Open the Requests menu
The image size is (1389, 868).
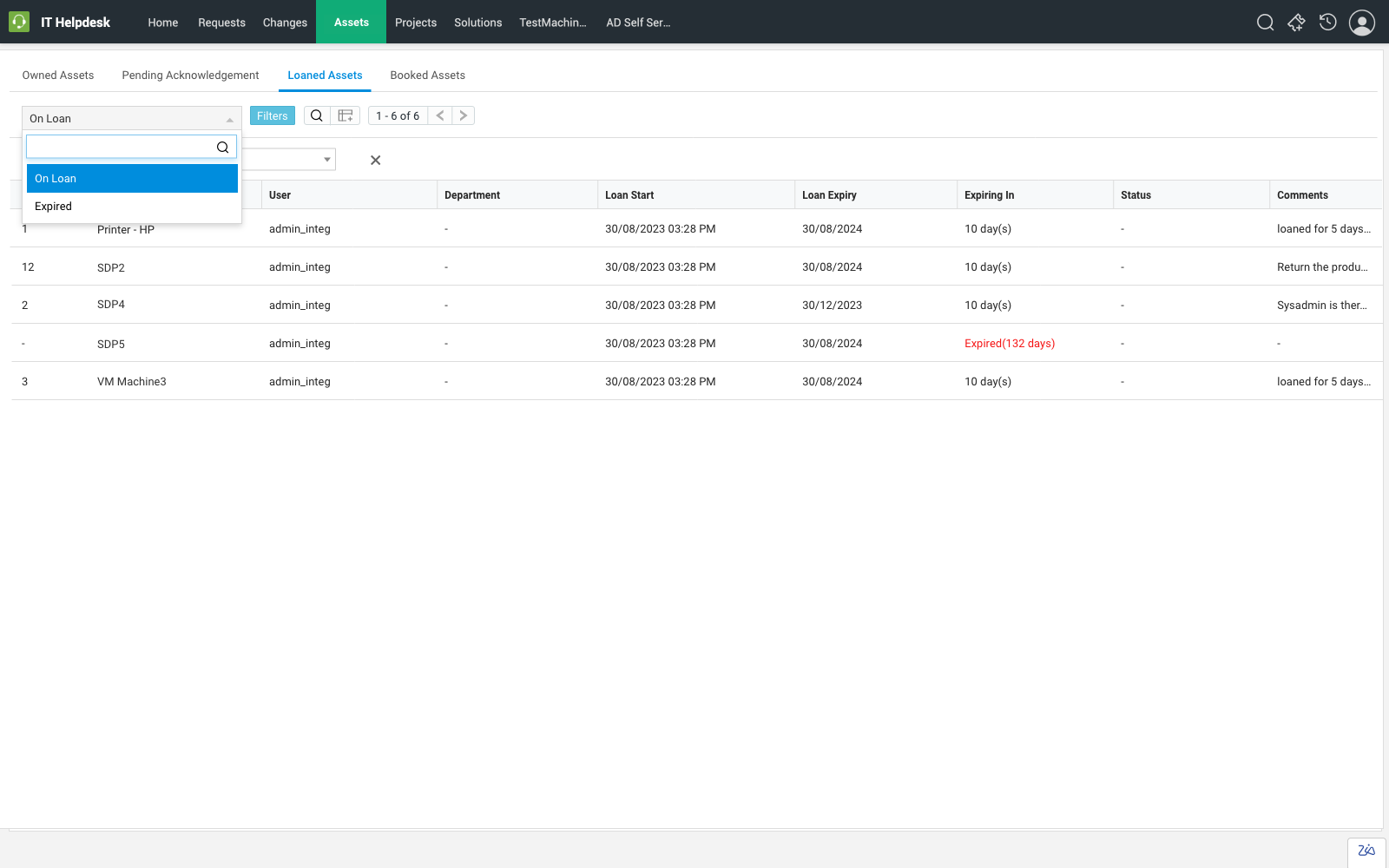coord(221,23)
